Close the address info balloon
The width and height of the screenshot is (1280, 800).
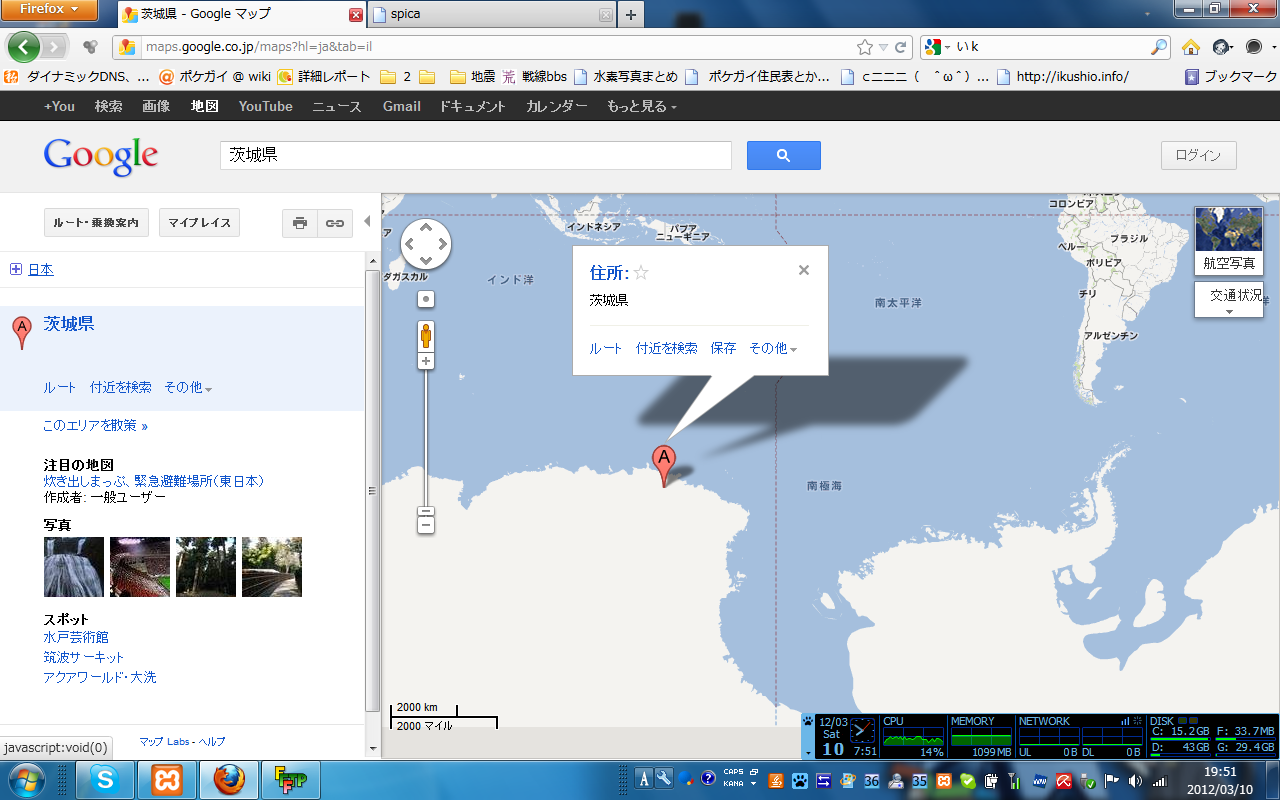803,270
